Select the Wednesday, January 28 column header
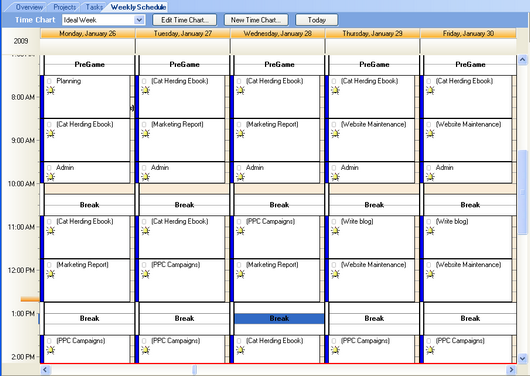 pos(278,33)
